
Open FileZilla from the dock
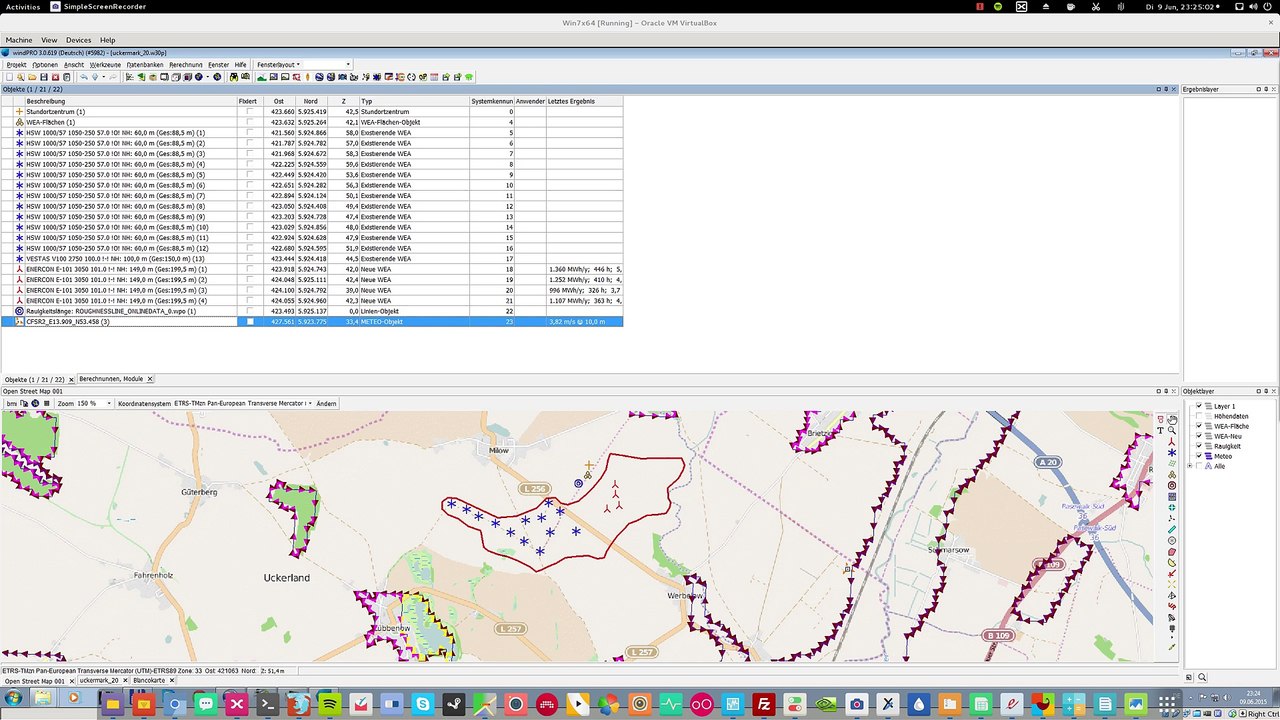763,704
